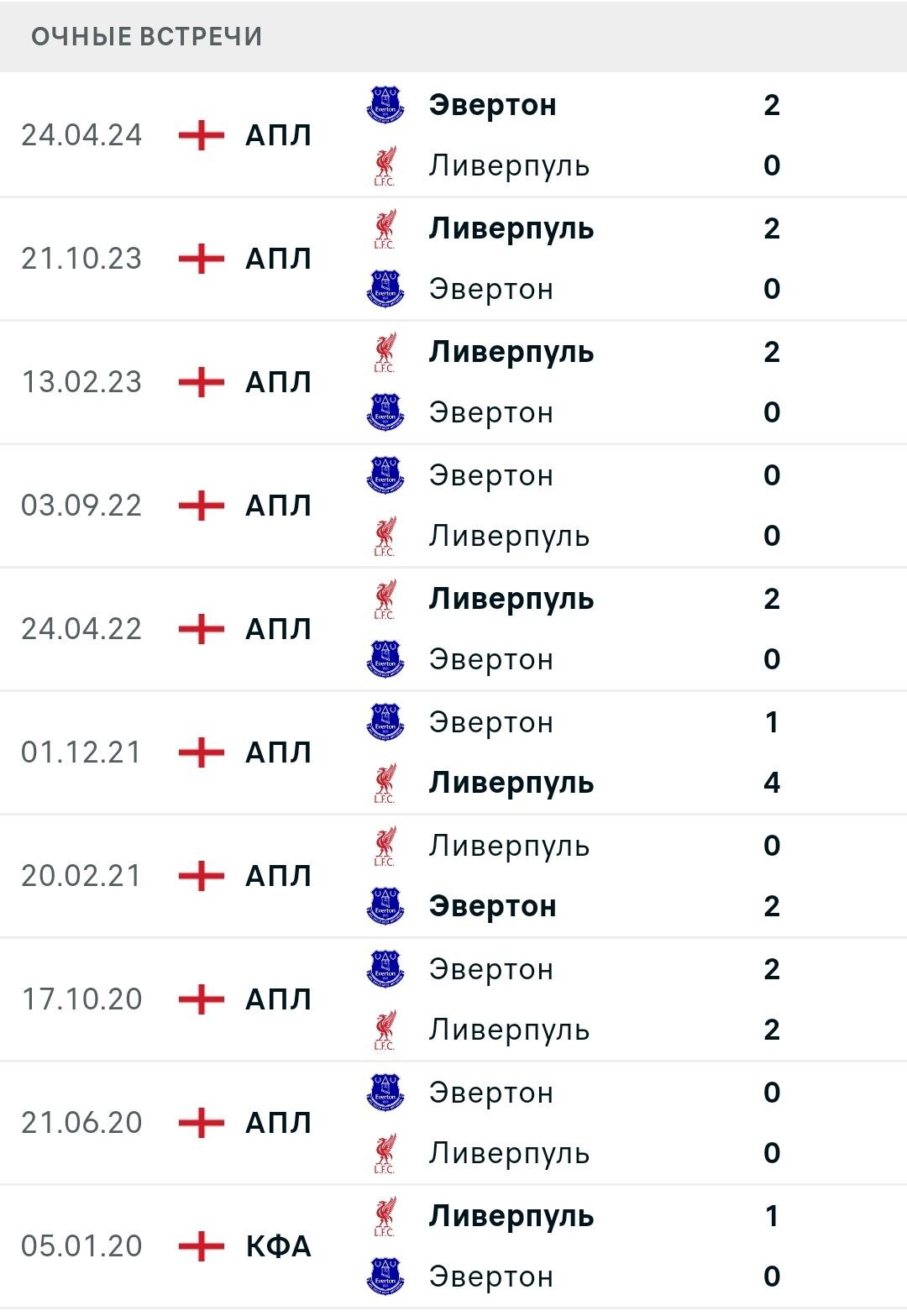Click Everton crest in 20.02.21 match
Image resolution: width=907 pixels, height=1316 pixels.
click(385, 906)
